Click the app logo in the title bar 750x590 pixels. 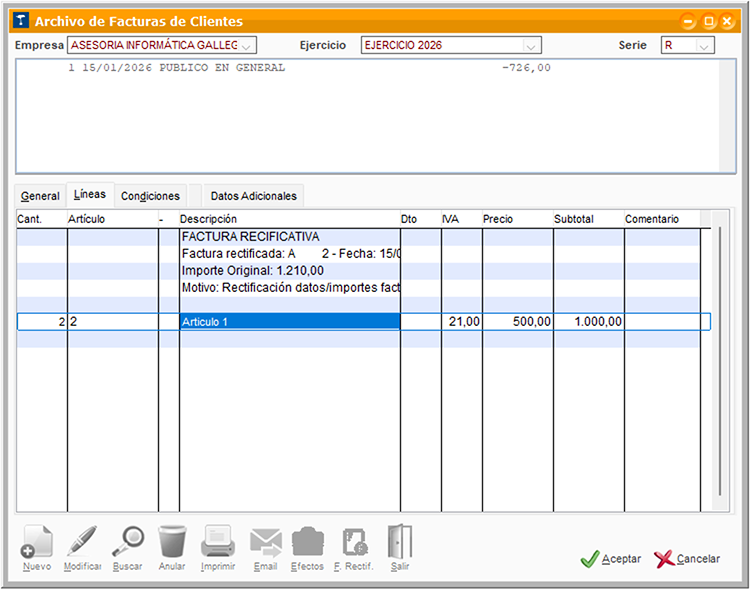pos(21,21)
